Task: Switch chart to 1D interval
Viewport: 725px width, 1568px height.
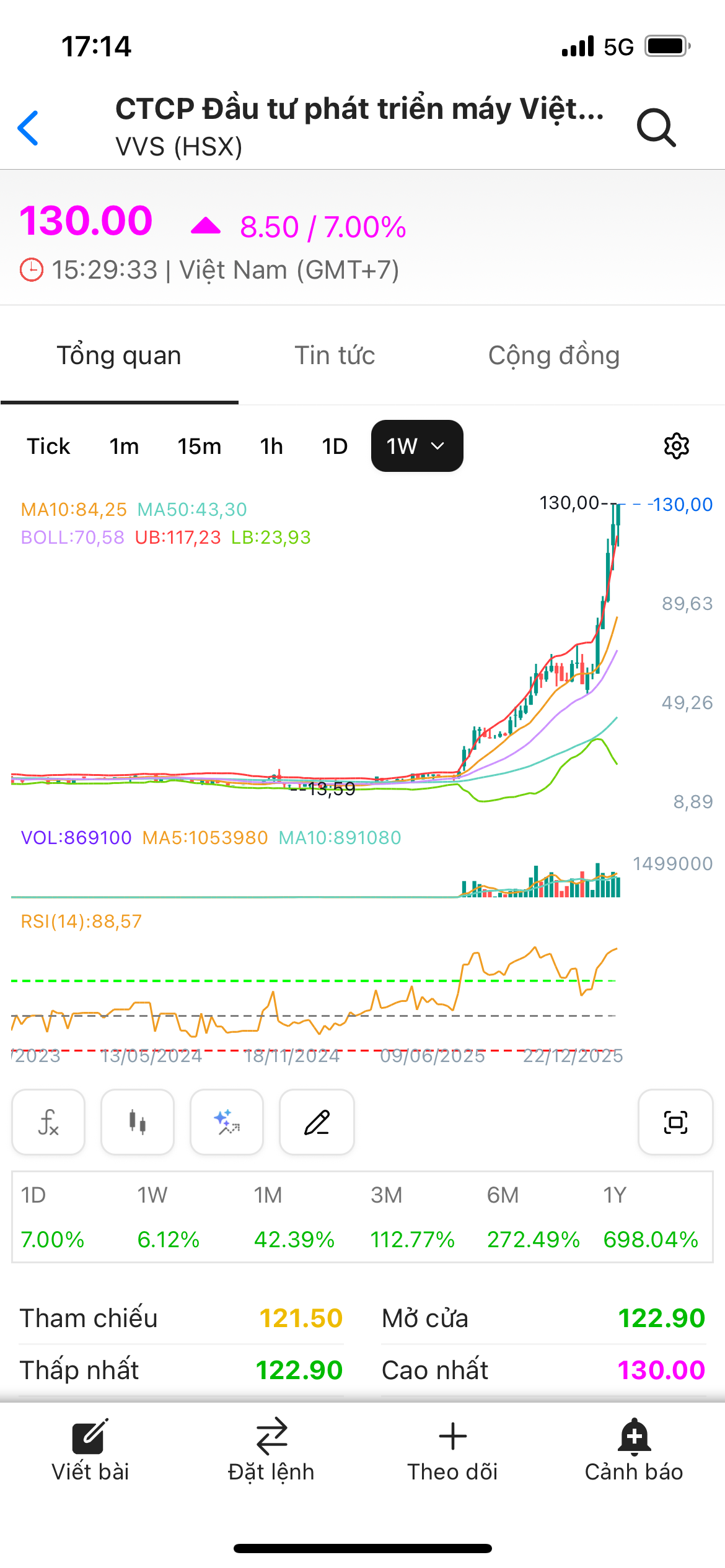Action: click(x=335, y=446)
